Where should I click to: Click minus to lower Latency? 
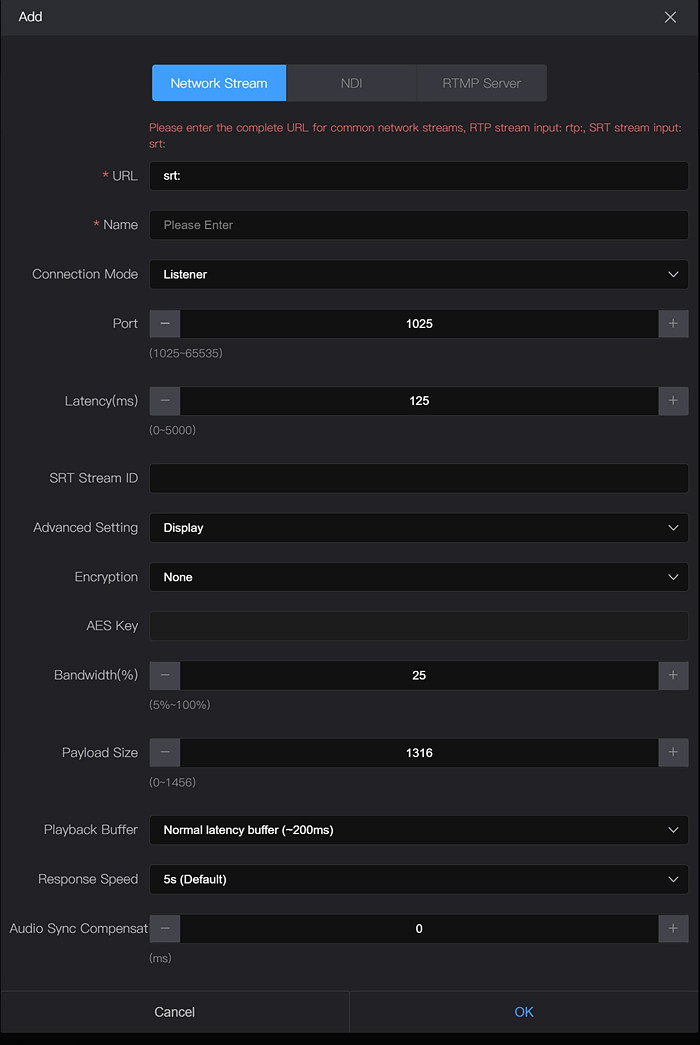tap(165, 401)
